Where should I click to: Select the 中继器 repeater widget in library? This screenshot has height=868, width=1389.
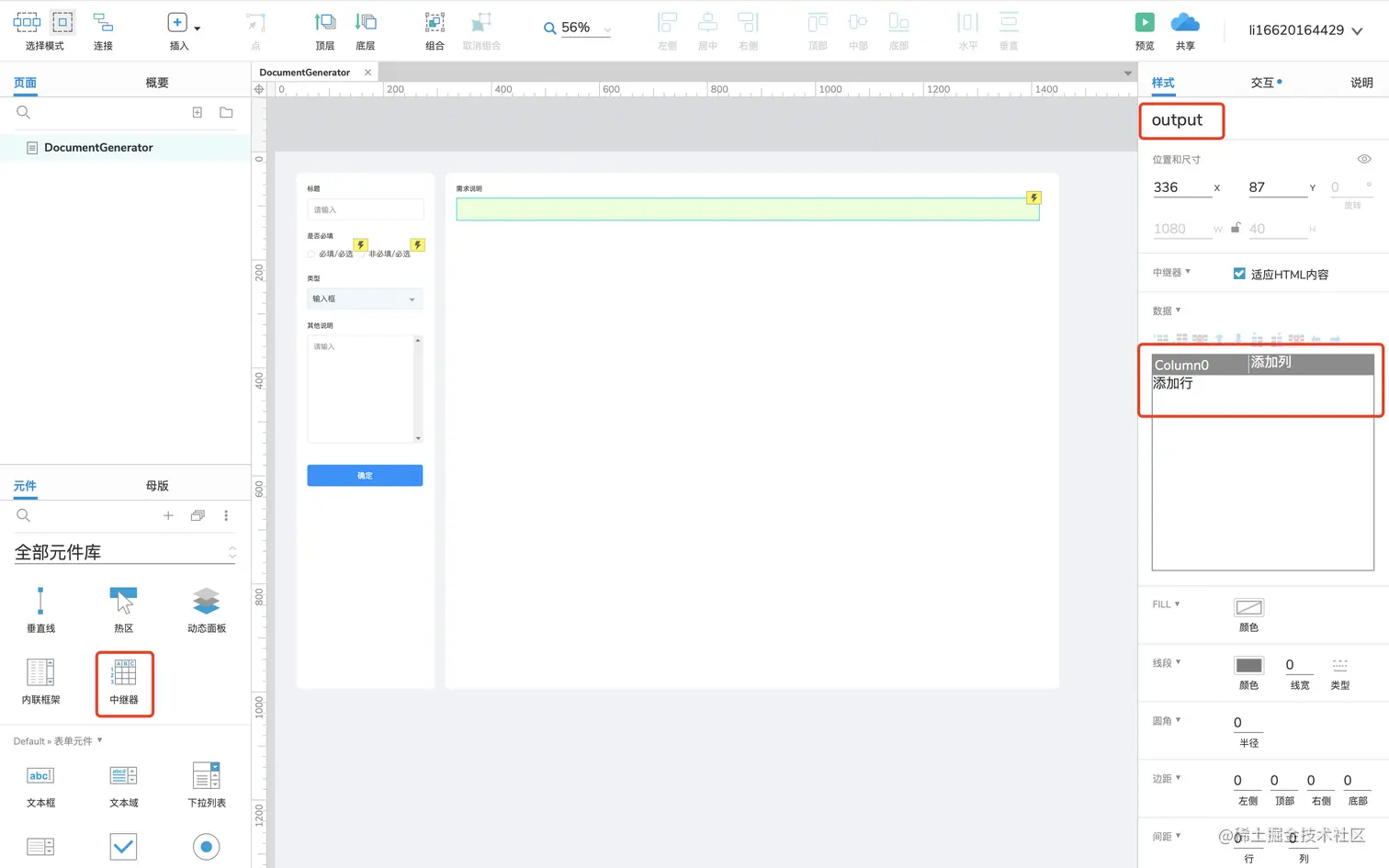(x=124, y=682)
